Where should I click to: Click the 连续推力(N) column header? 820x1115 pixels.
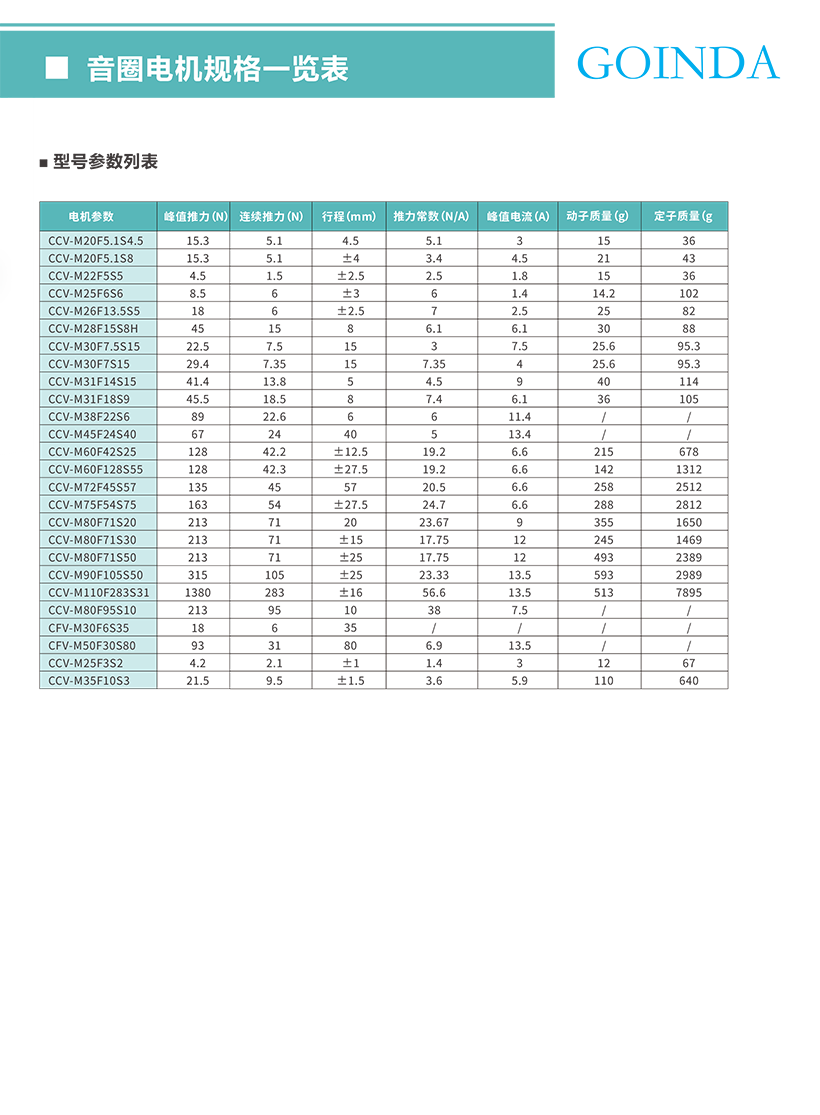click(x=271, y=216)
